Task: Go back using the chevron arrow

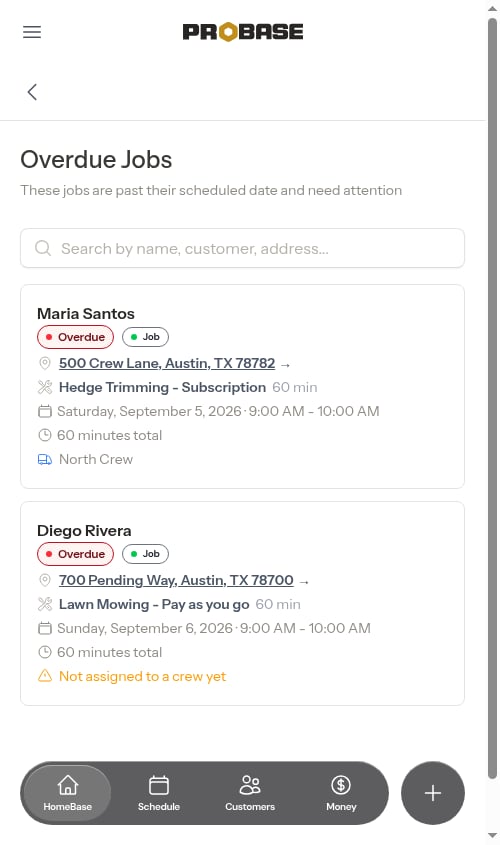Action: click(32, 92)
